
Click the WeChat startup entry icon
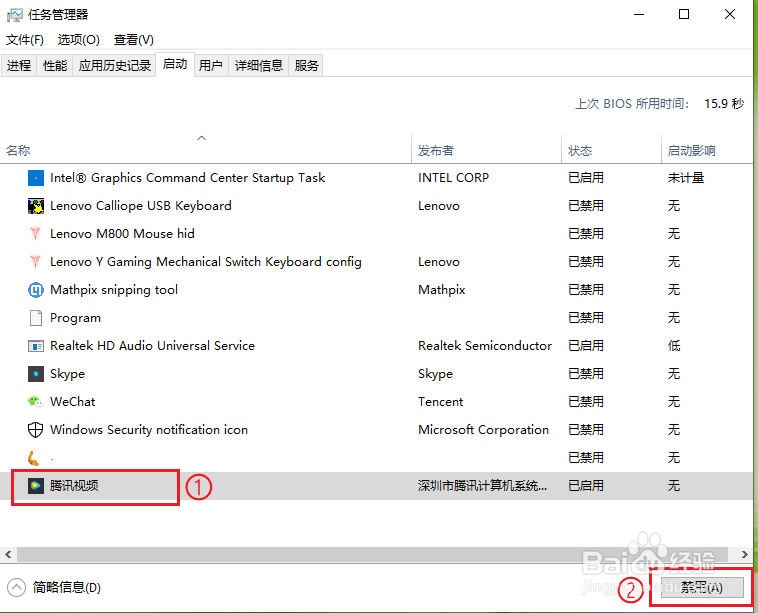click(36, 402)
